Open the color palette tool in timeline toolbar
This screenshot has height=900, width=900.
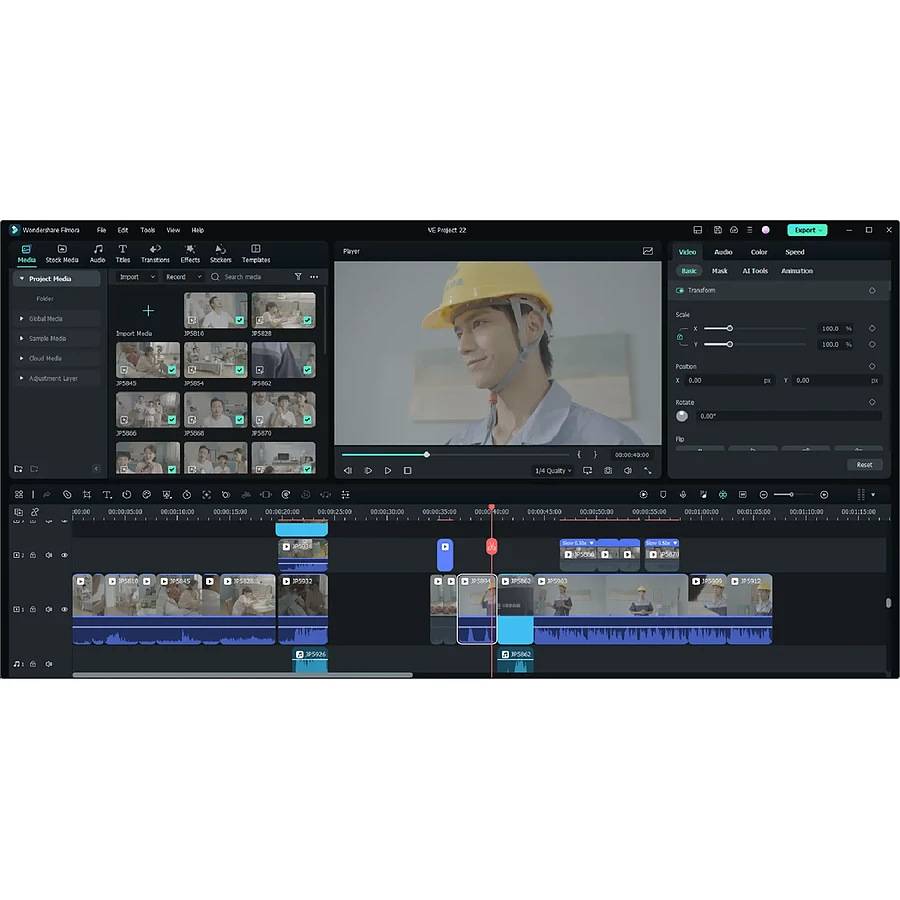(x=146, y=495)
